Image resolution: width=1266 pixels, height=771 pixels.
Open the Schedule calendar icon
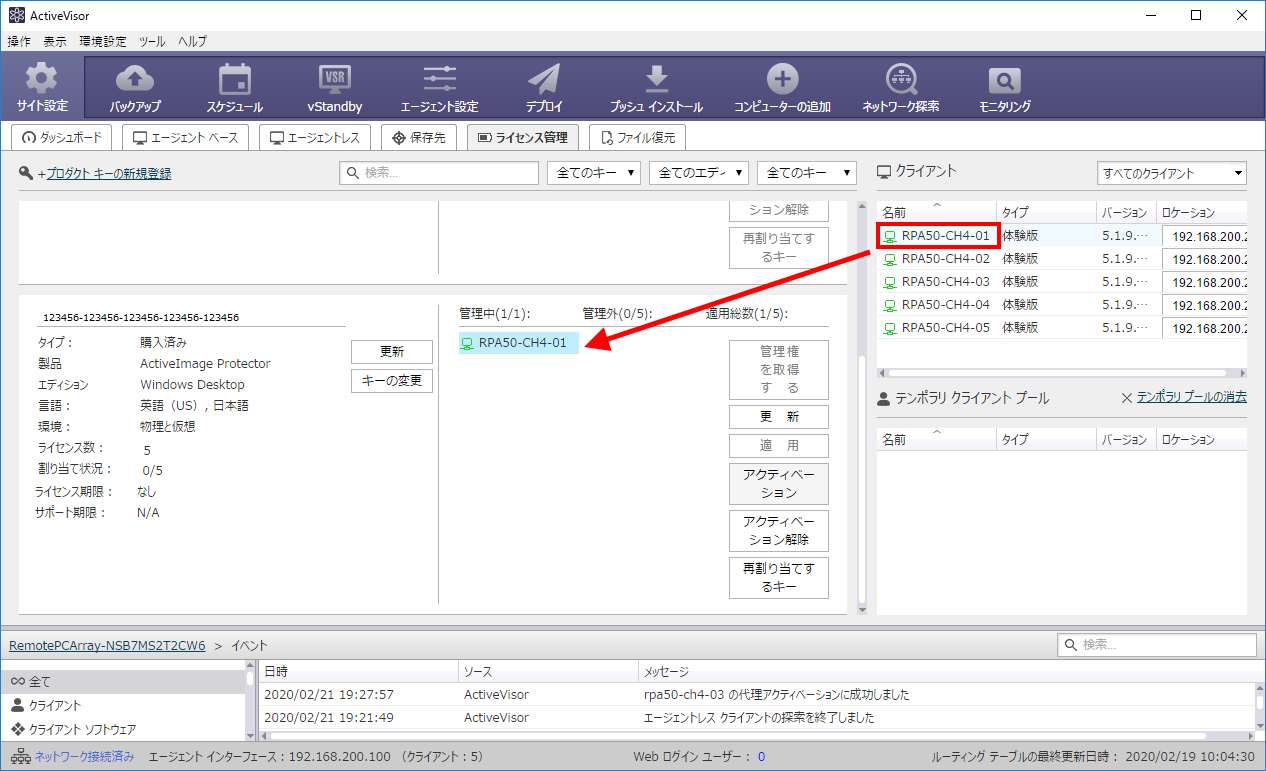click(x=234, y=80)
